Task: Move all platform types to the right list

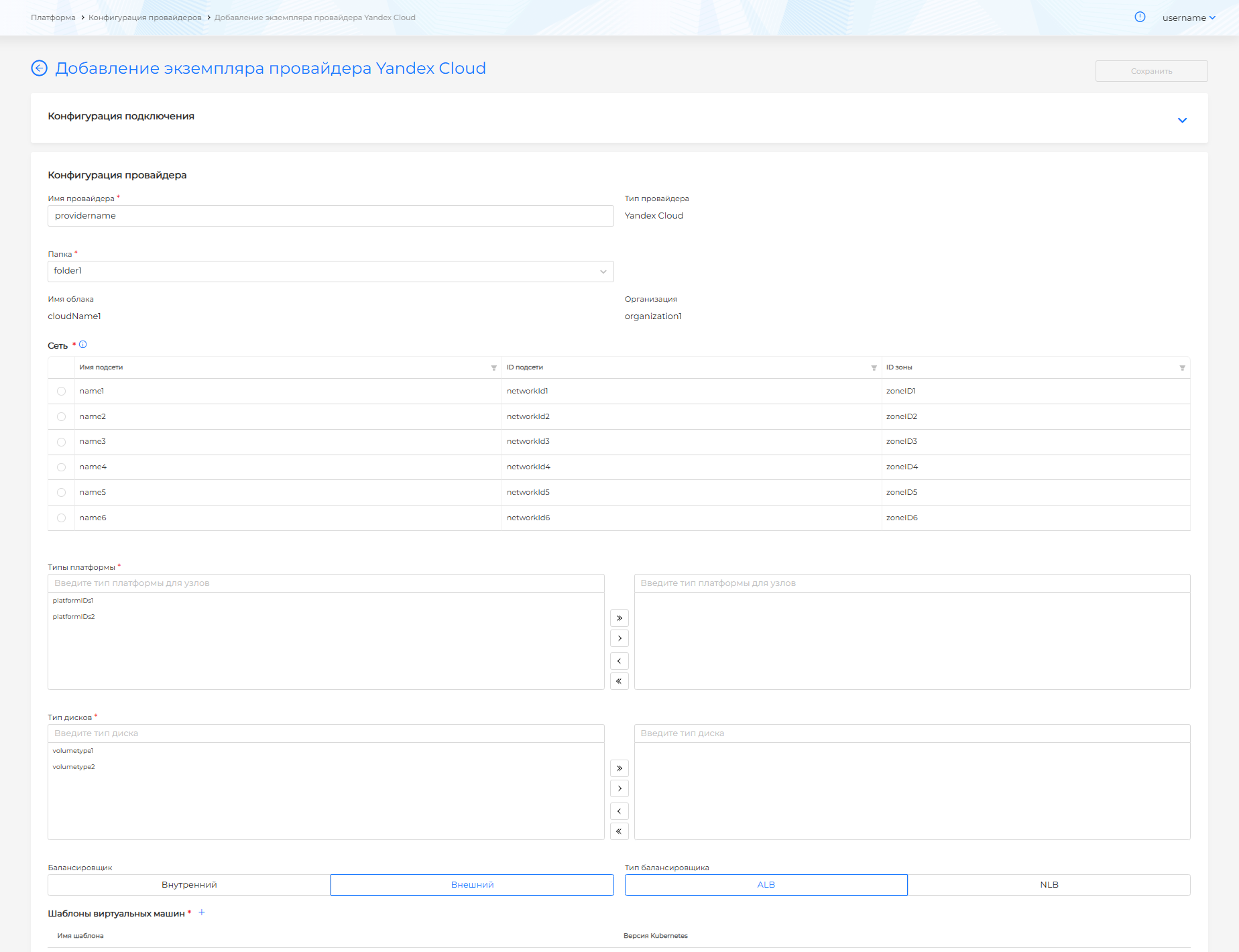Action: click(619, 618)
